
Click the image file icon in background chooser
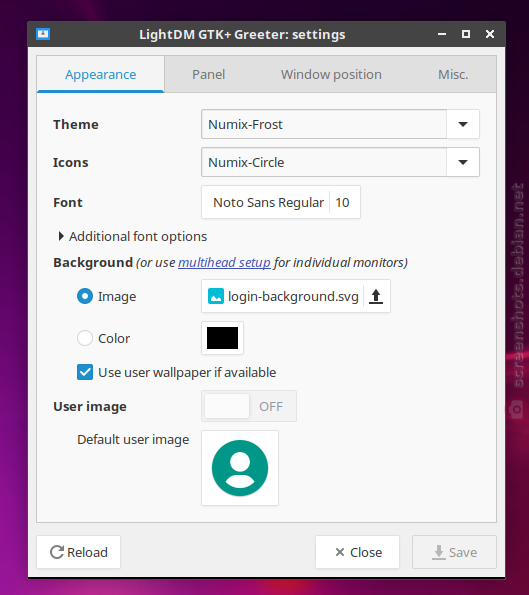point(216,296)
